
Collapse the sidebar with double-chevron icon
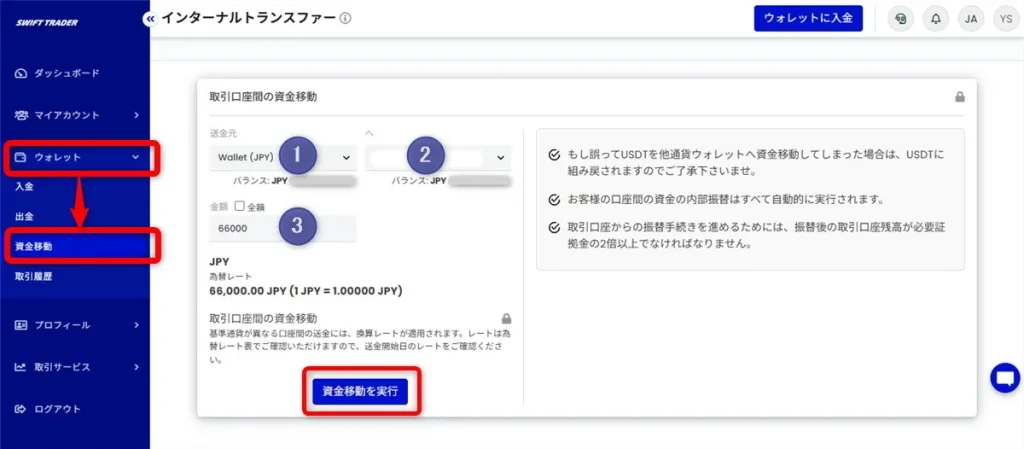(150, 19)
